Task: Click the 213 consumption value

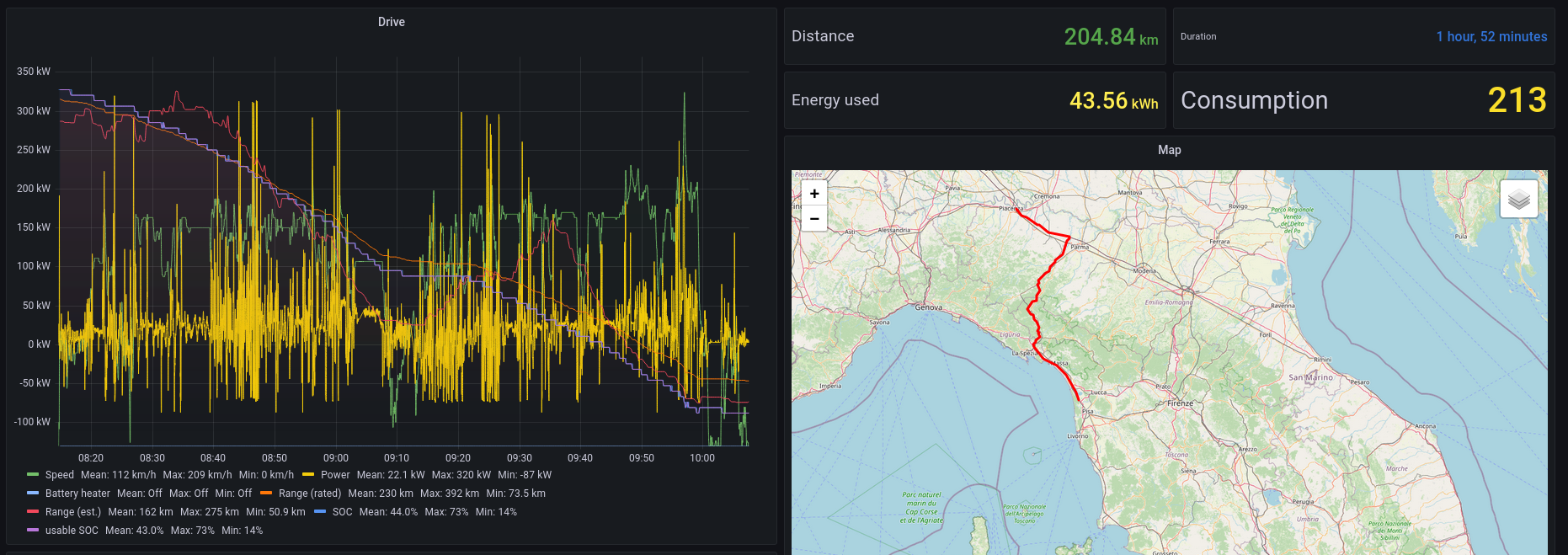Action: pyautogui.click(x=1517, y=100)
